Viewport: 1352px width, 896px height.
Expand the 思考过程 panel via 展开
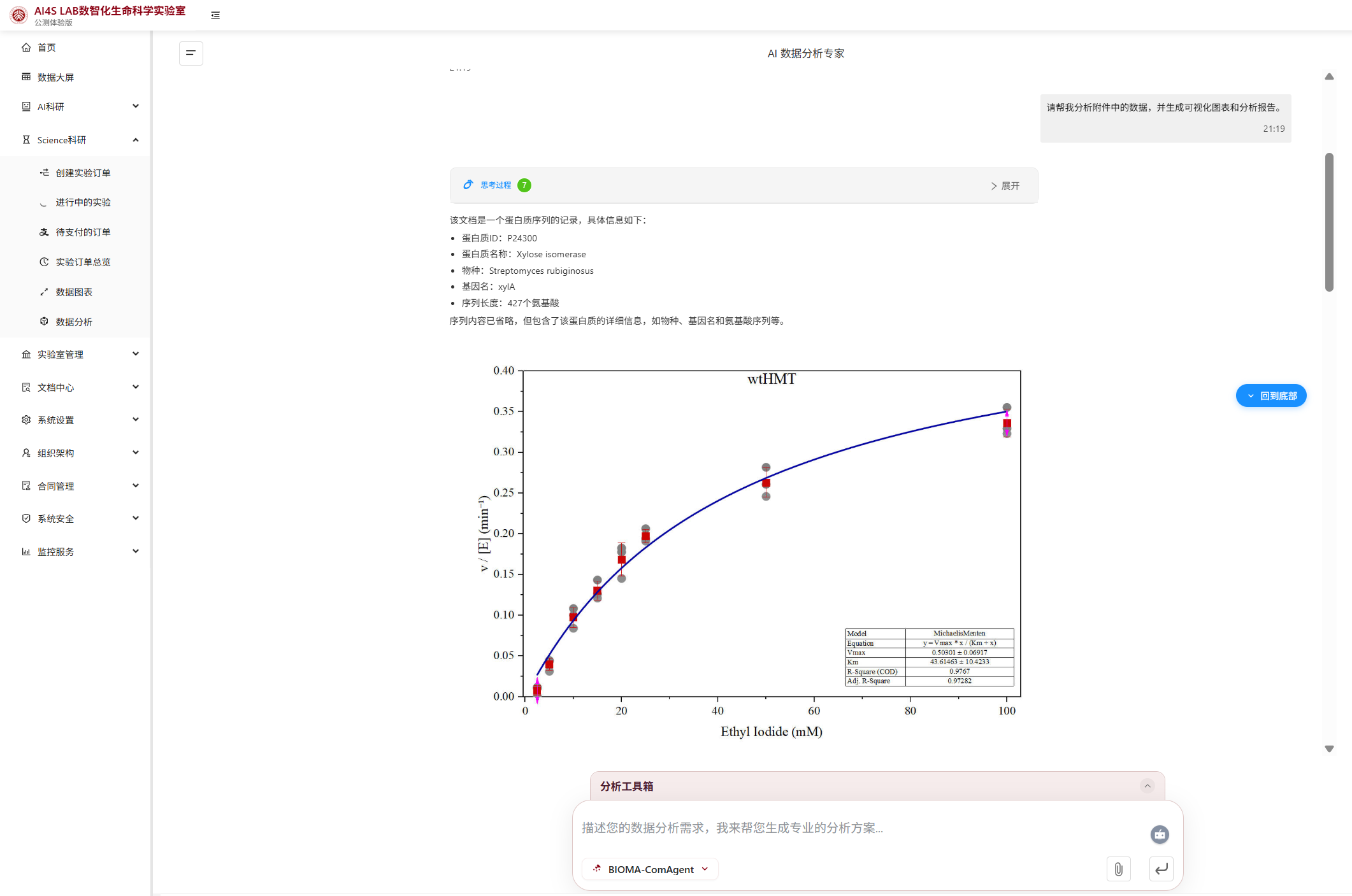1005,185
